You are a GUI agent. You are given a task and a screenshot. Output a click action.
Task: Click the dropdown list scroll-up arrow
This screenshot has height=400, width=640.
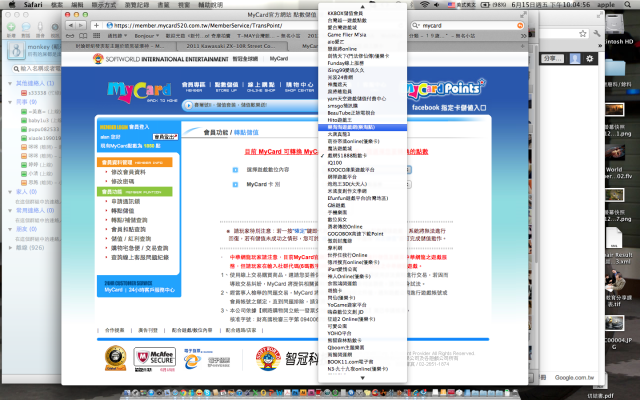362,6
